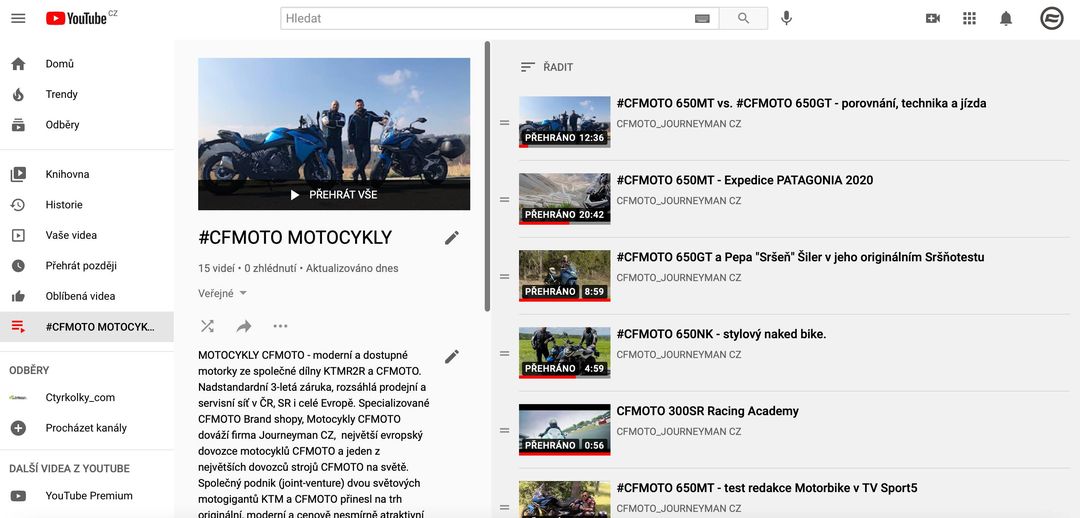Image resolution: width=1080 pixels, height=518 pixels.
Task: Open 650GT a Pepa Sršeň Šiler video
Action: click(x=800, y=257)
